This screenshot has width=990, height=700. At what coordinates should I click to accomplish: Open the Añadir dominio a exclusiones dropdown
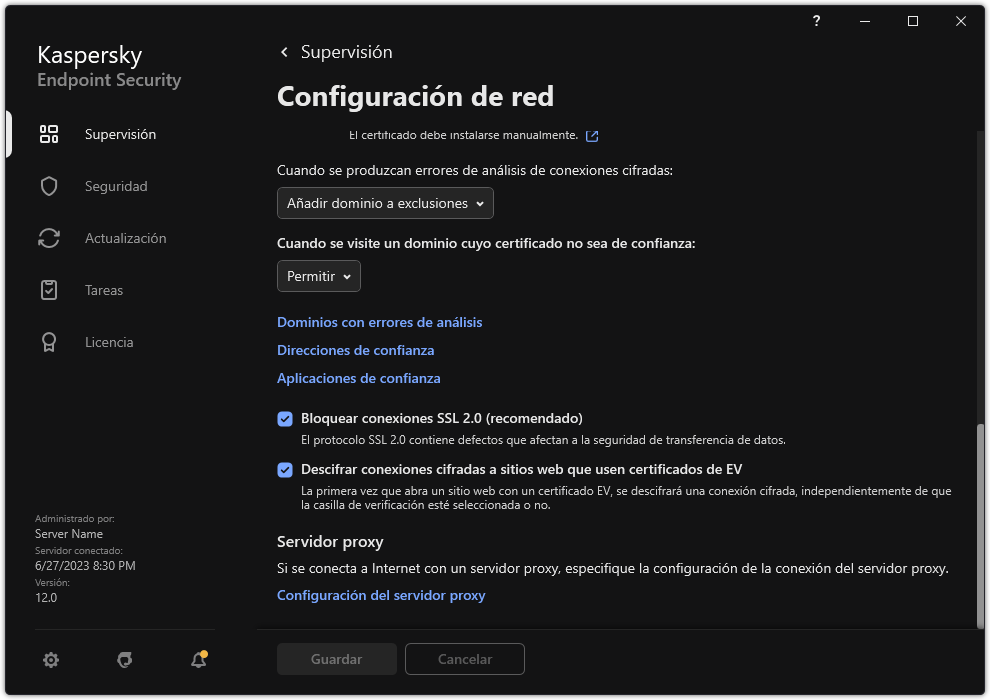(385, 203)
